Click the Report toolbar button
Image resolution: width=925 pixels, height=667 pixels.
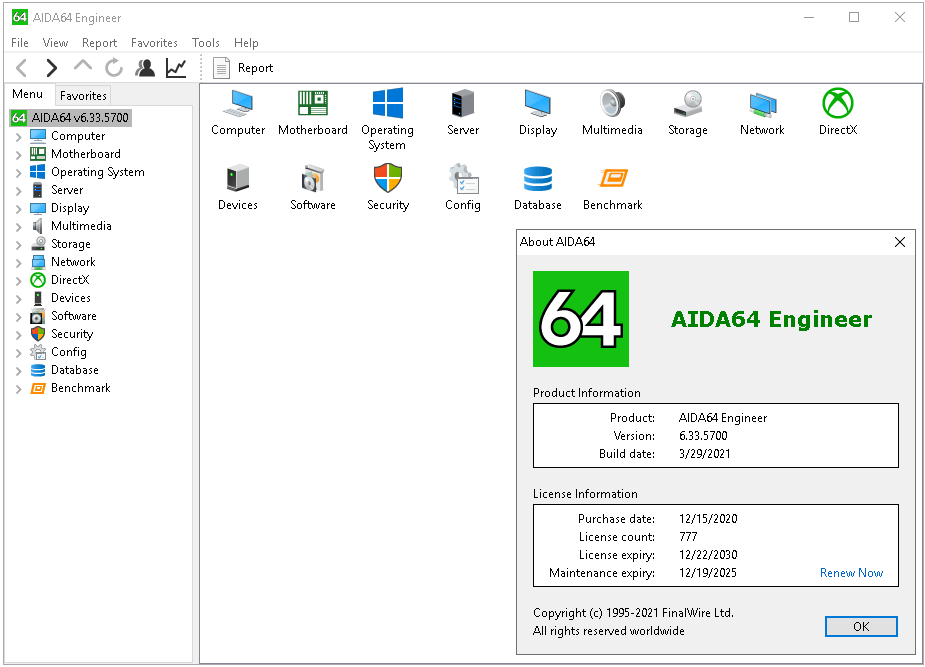click(x=243, y=68)
